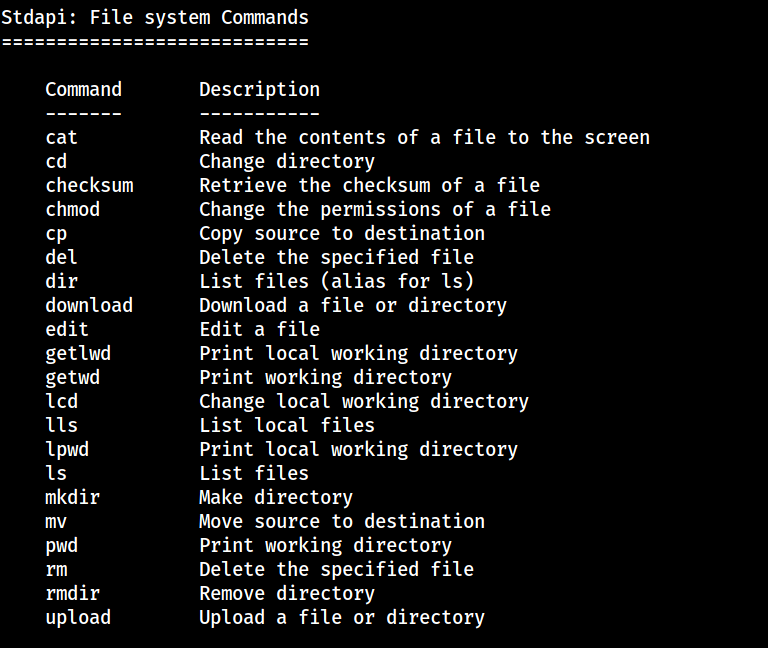The height and width of the screenshot is (648, 768).
Task: Select the 'upload' command text
Action: pos(78,618)
